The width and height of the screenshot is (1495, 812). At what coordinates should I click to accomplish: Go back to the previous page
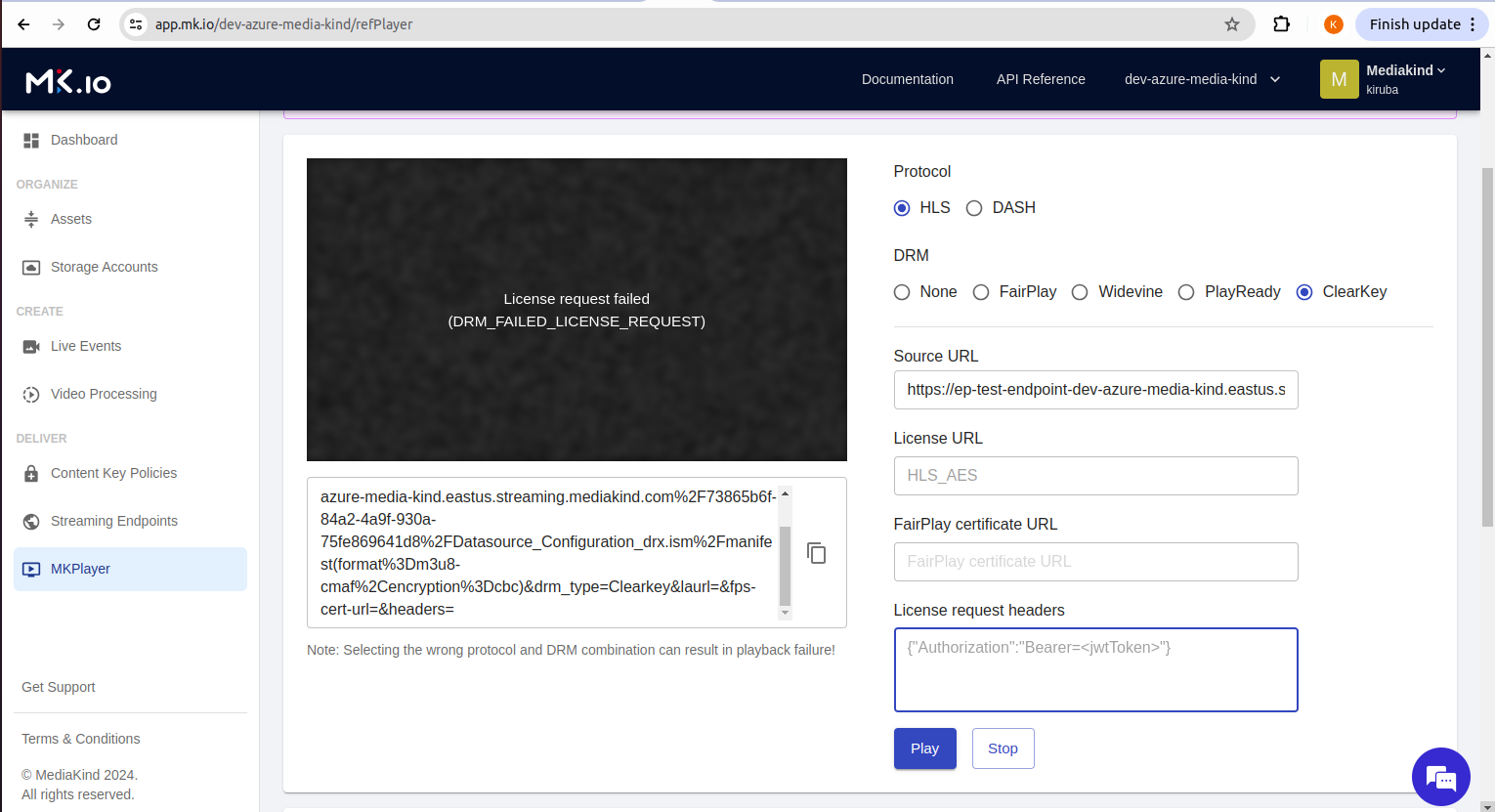tap(23, 24)
